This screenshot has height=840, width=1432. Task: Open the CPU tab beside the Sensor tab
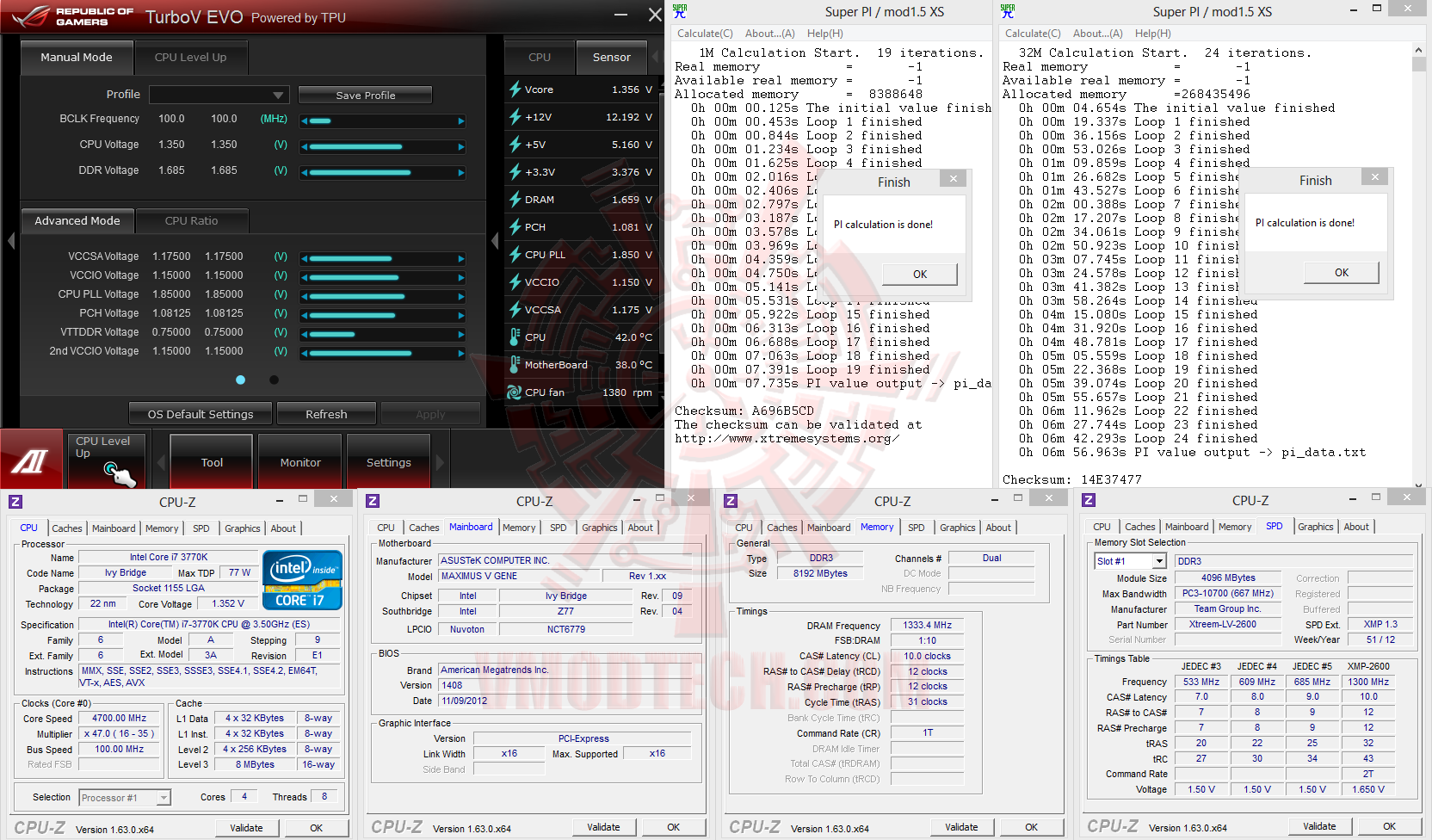tap(540, 57)
